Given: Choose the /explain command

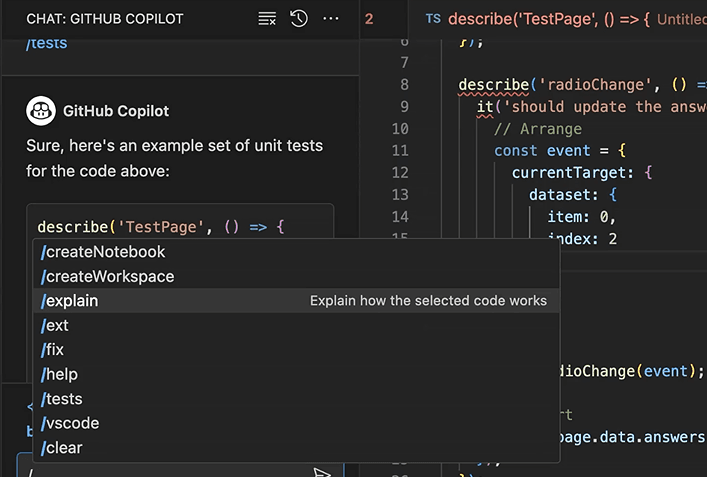Looking at the screenshot, I should tap(296, 301).
